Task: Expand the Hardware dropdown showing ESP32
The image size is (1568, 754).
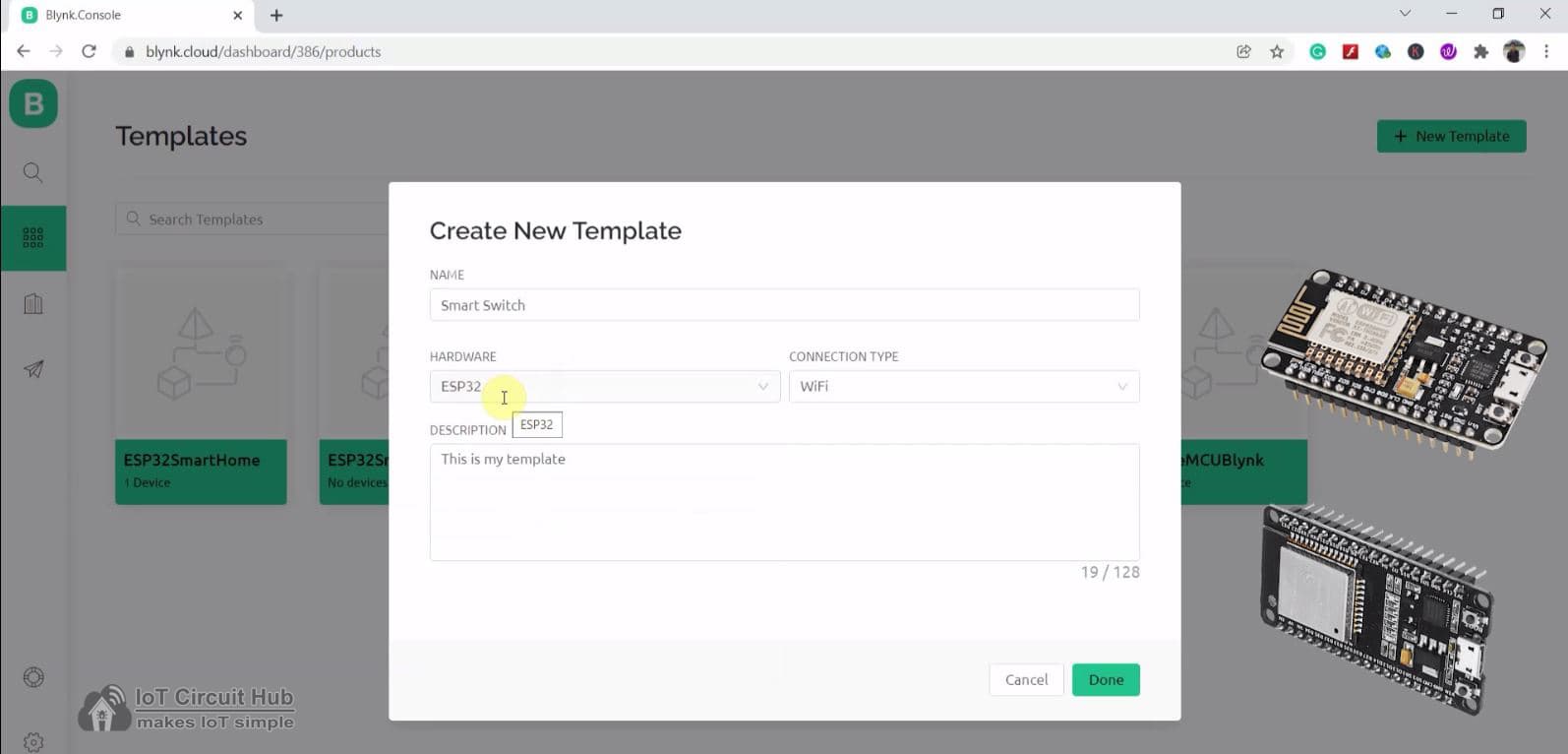Action: (x=604, y=387)
